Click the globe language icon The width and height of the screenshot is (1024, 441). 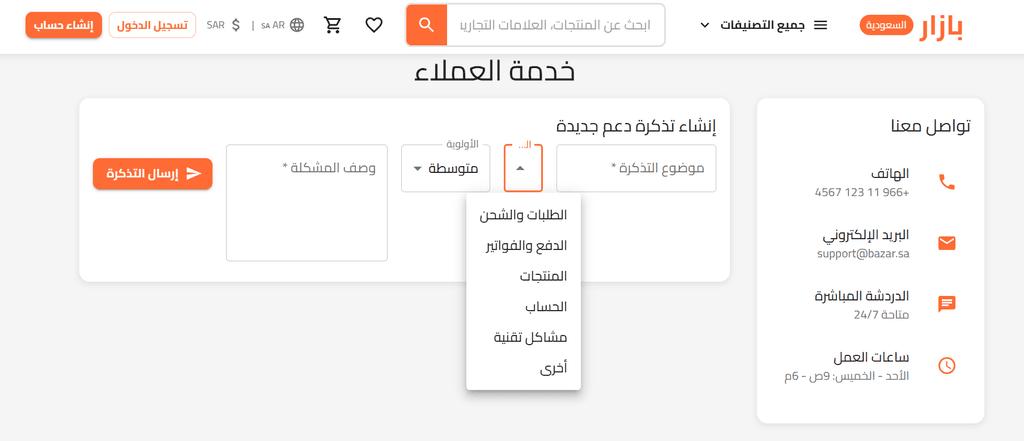[297, 25]
